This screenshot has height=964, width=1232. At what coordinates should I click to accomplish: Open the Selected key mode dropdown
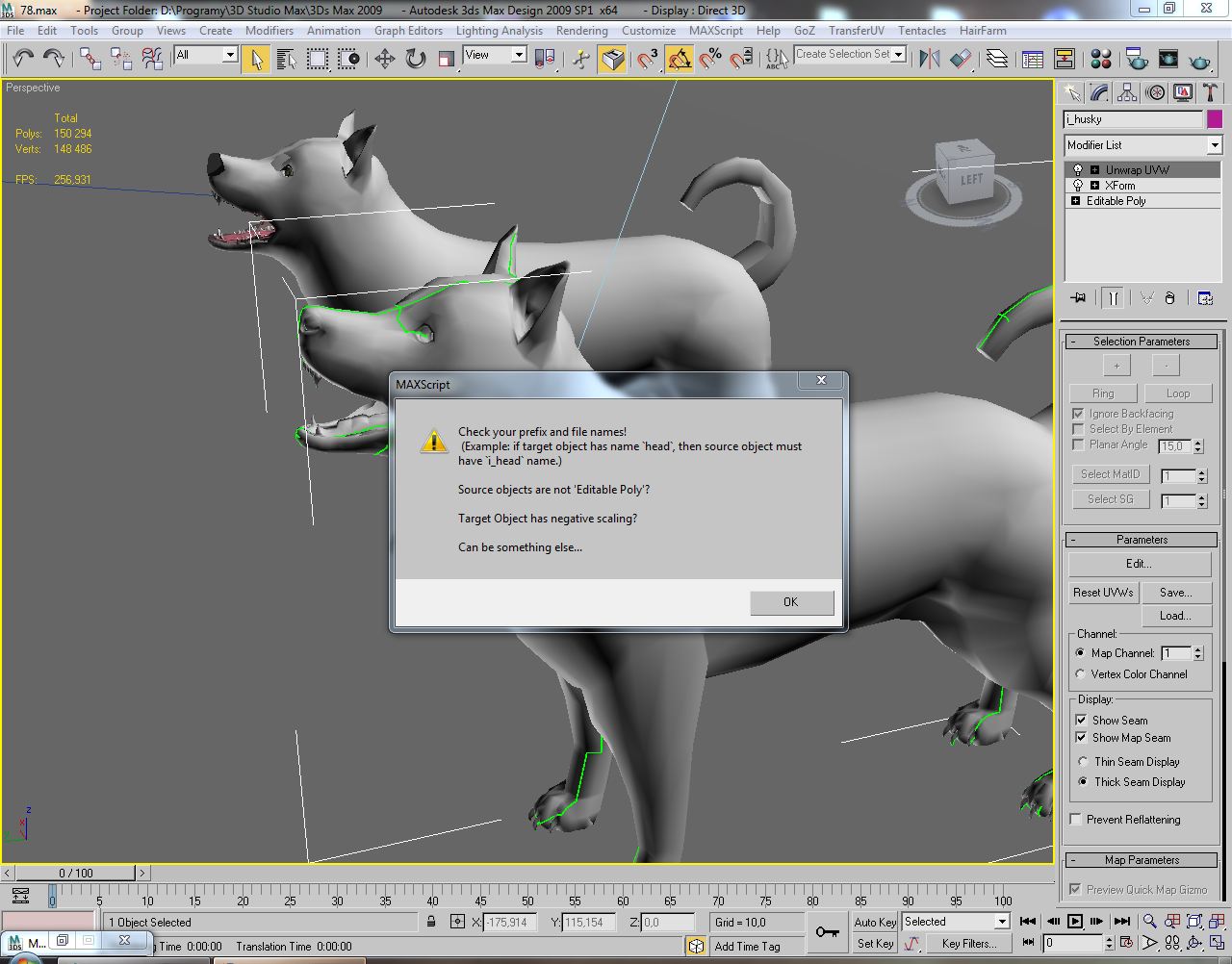(x=956, y=922)
